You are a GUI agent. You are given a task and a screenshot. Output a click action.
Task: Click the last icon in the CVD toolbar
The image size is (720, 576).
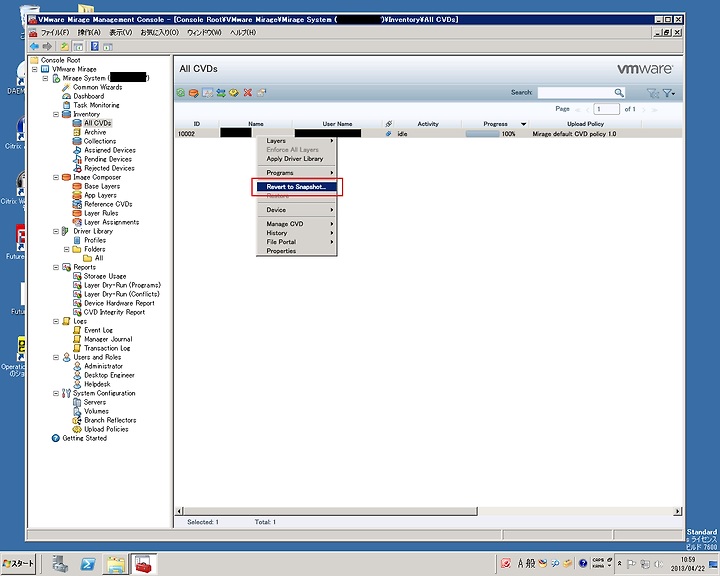(261, 93)
